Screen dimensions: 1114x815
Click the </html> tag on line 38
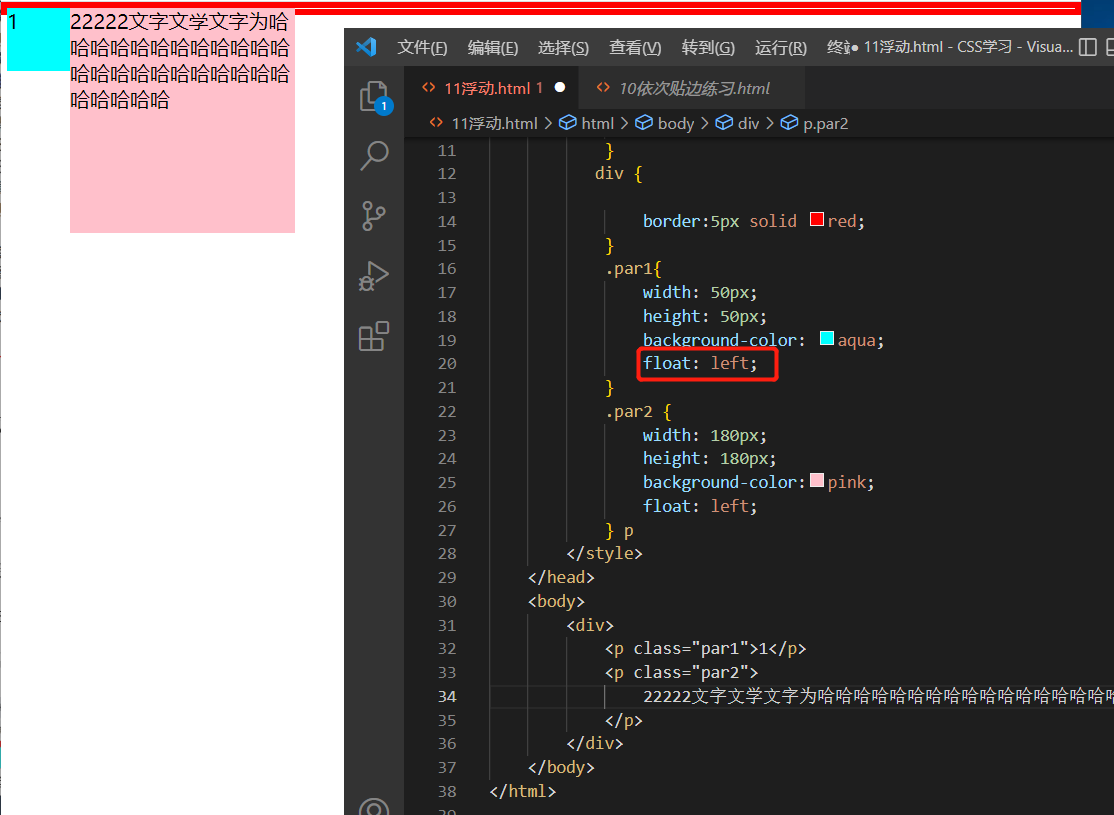pos(523,791)
